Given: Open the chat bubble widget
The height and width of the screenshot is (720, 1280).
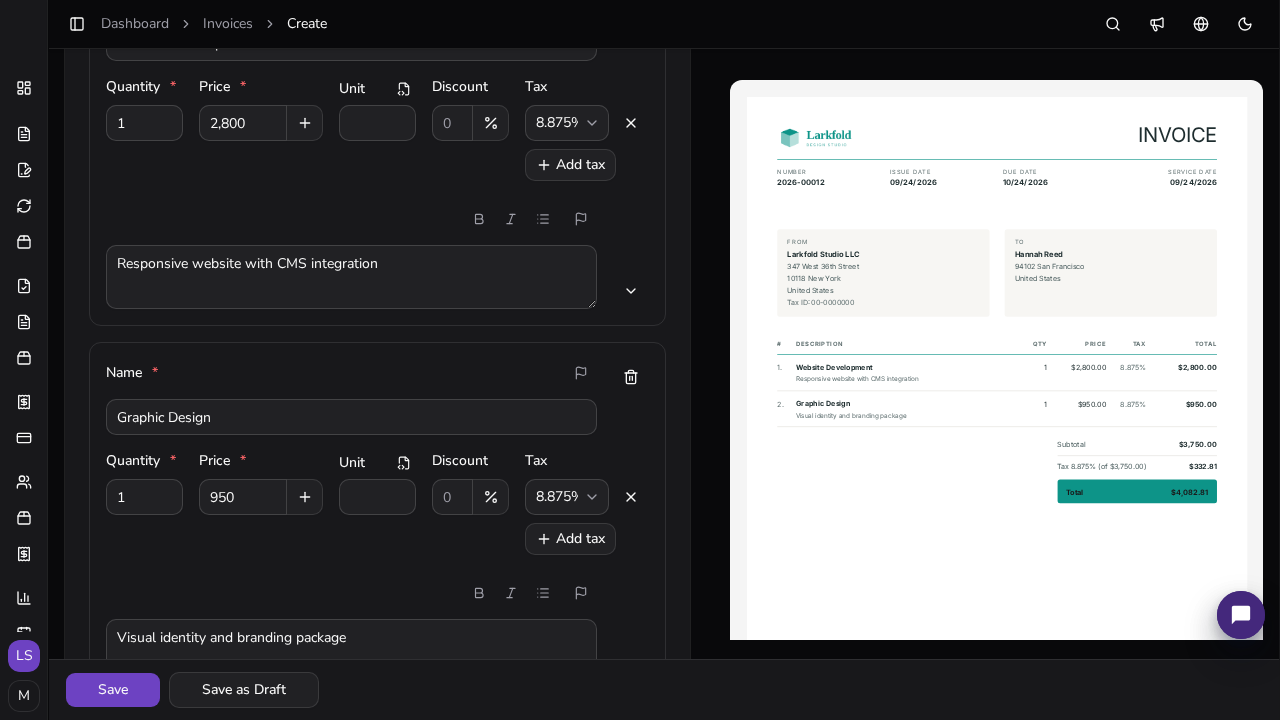Looking at the screenshot, I should 1241,615.
